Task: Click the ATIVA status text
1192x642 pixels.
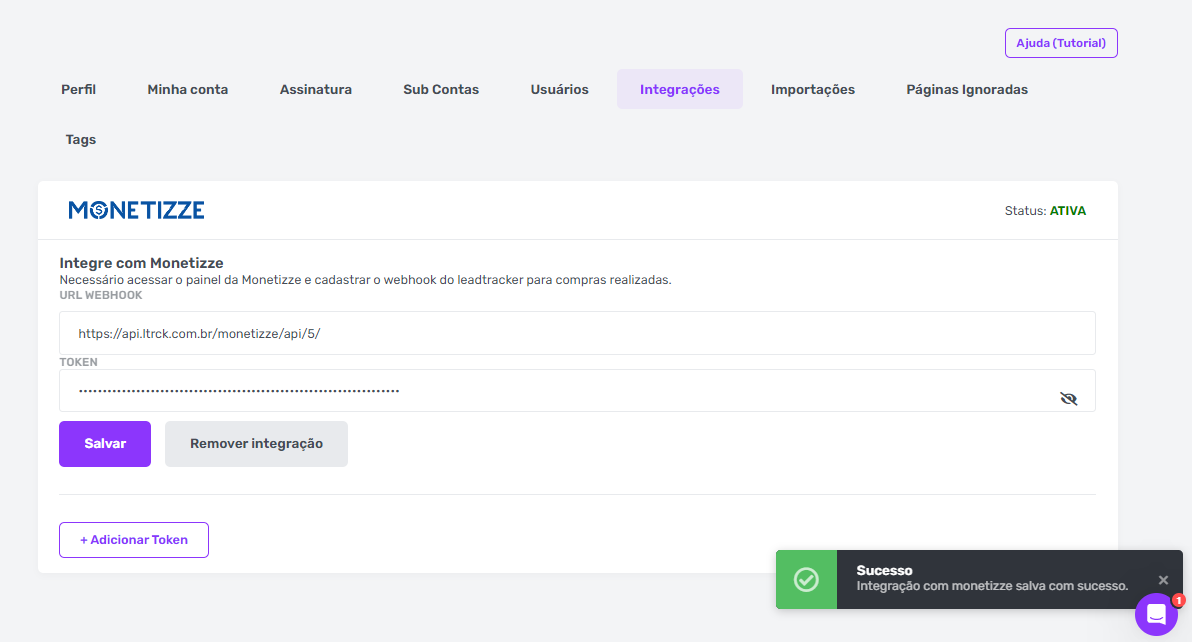Action: (x=1067, y=211)
